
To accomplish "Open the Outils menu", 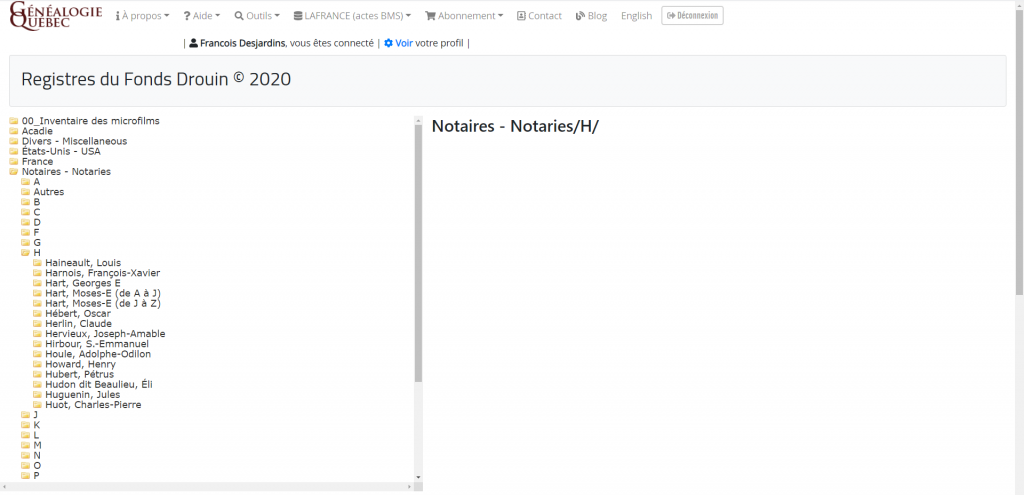I will click(x=258, y=16).
